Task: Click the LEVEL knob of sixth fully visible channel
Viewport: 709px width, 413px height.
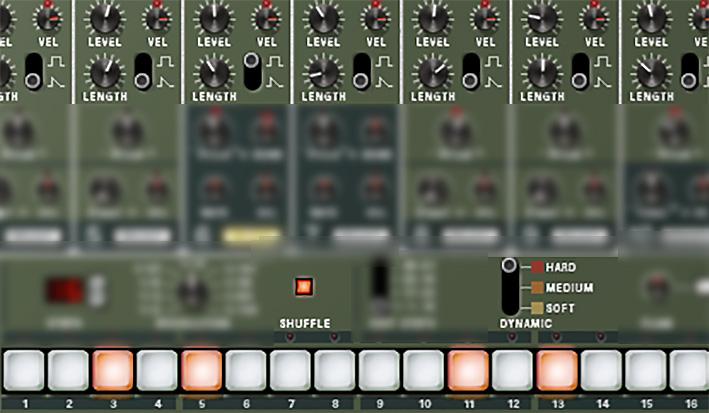Action: click(652, 18)
